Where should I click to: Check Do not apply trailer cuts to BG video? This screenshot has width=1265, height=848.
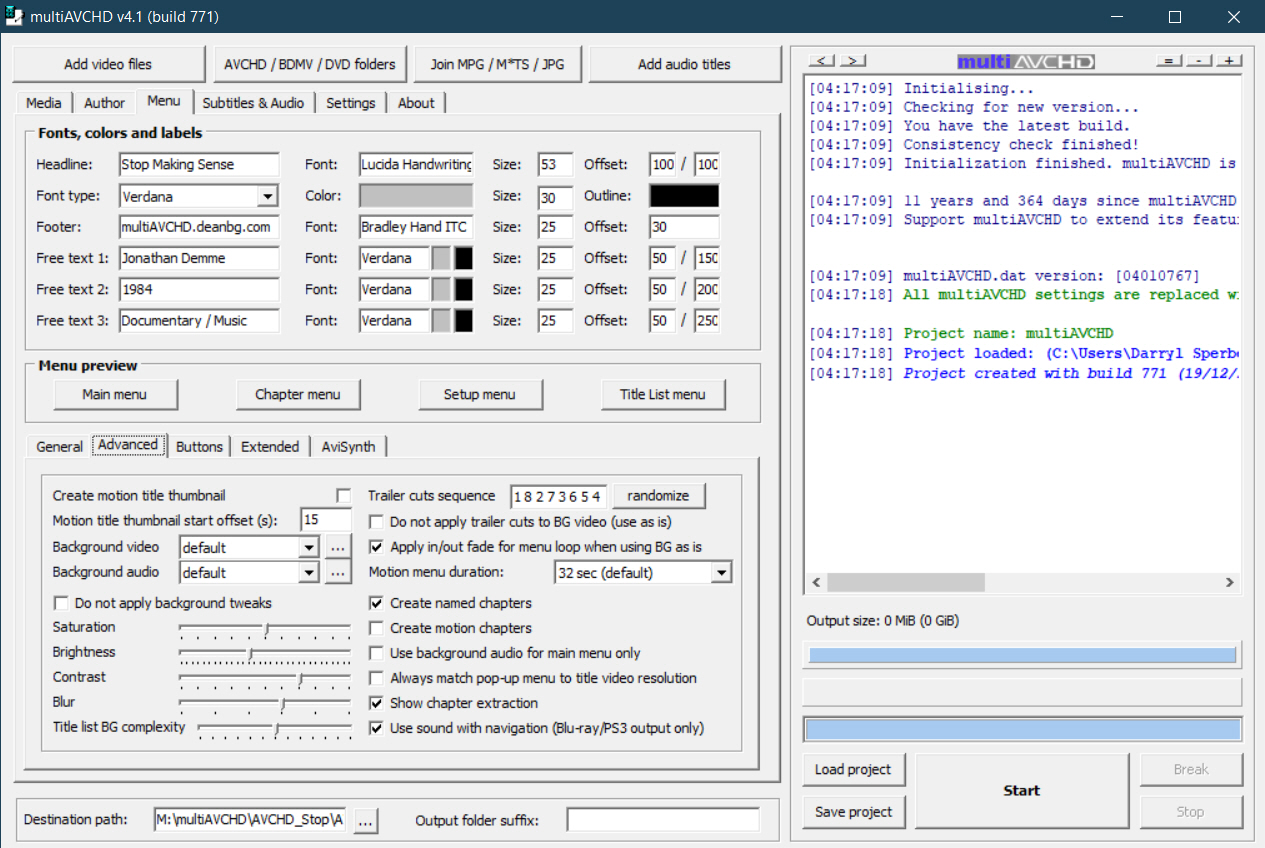pyautogui.click(x=376, y=522)
